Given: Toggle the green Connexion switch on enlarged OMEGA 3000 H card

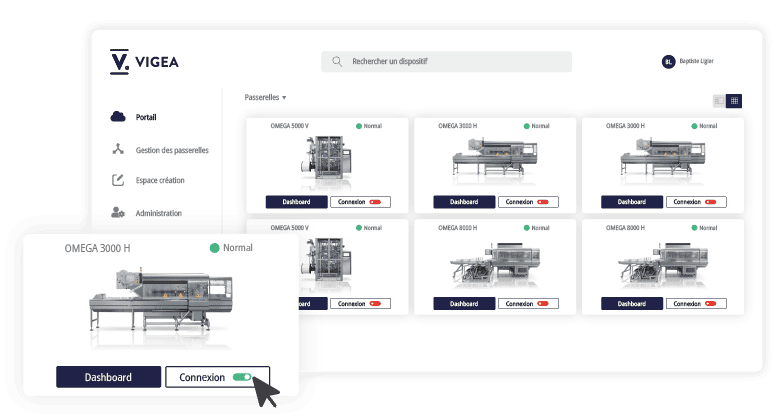Looking at the screenshot, I should [x=242, y=377].
